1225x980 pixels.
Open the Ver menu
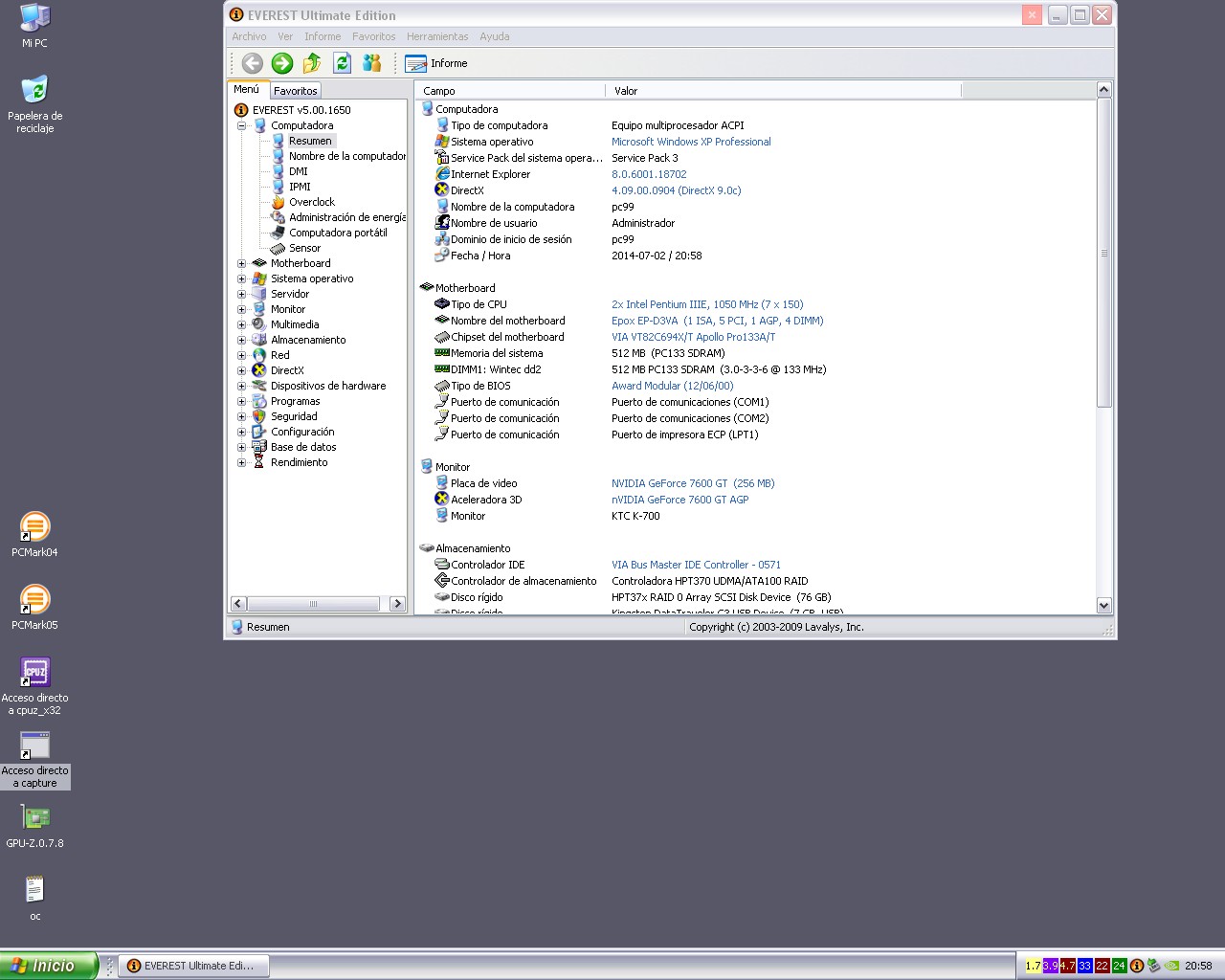[x=285, y=36]
